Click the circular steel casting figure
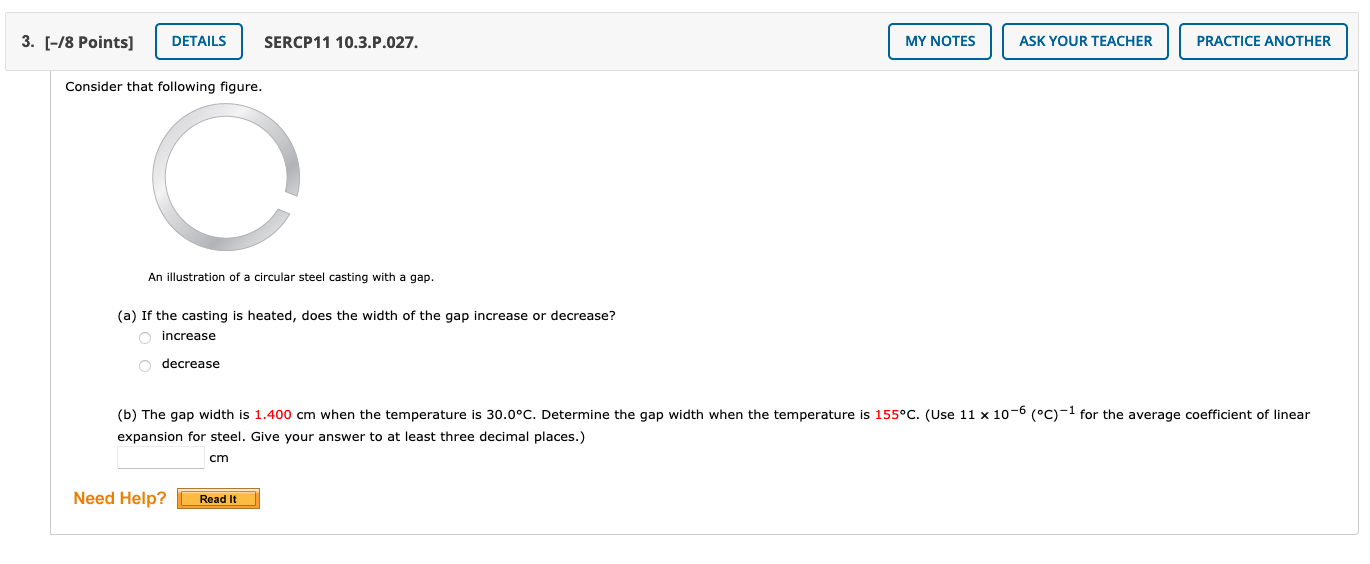The height and width of the screenshot is (564, 1370). point(225,178)
